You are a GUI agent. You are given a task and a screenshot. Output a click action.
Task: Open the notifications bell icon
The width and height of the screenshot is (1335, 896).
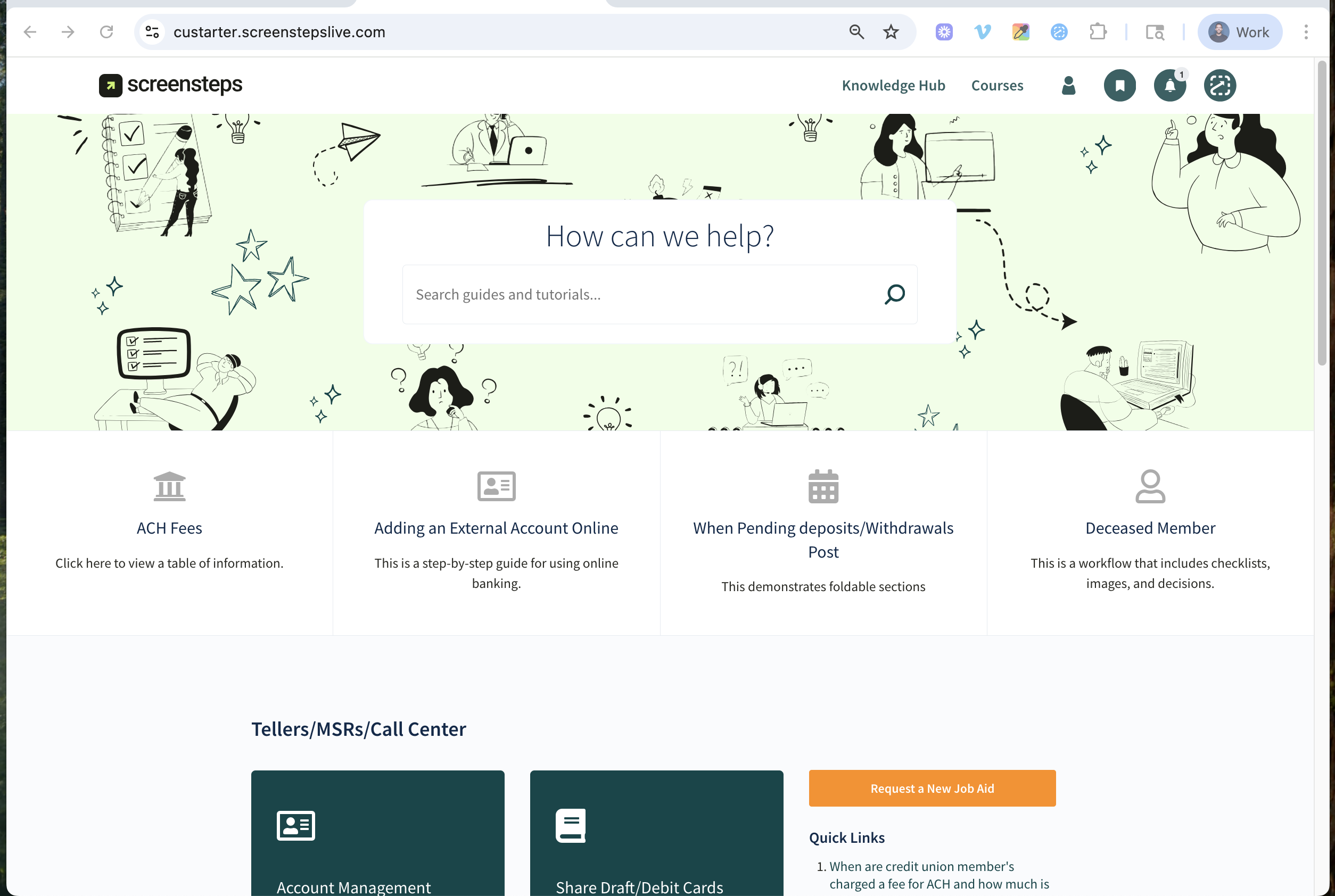tap(1169, 86)
